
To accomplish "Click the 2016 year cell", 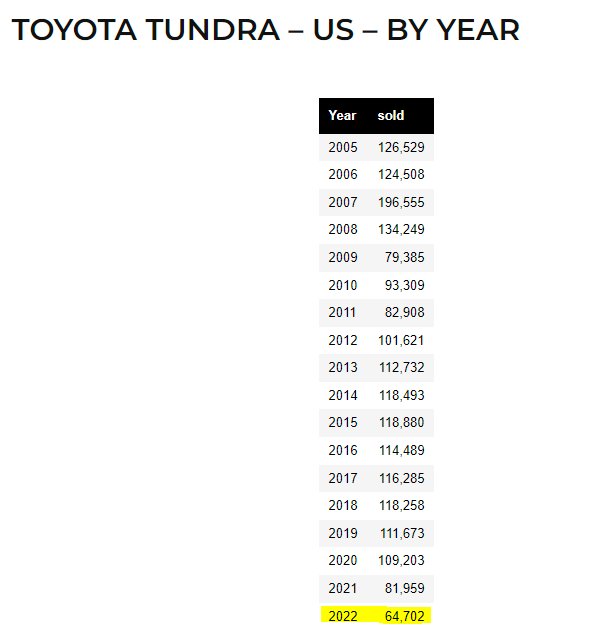I will coord(343,450).
